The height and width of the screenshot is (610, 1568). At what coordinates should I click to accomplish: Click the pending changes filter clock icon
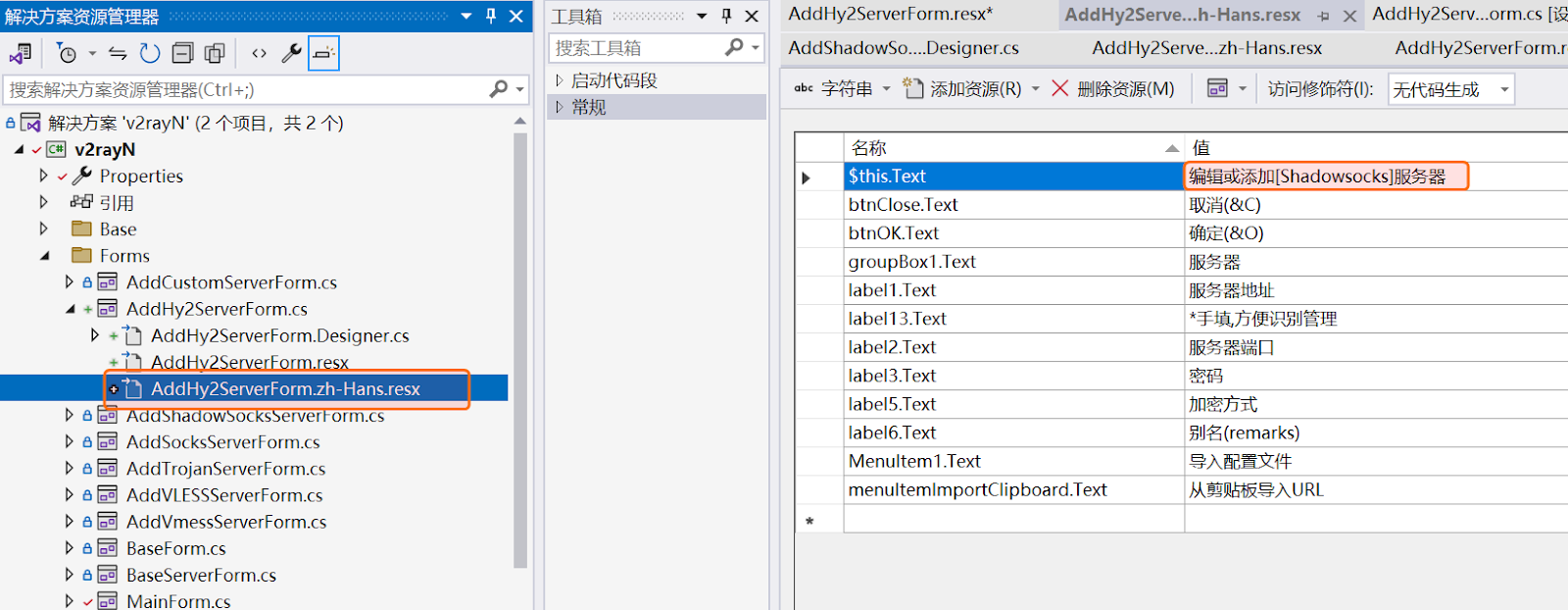point(66,53)
